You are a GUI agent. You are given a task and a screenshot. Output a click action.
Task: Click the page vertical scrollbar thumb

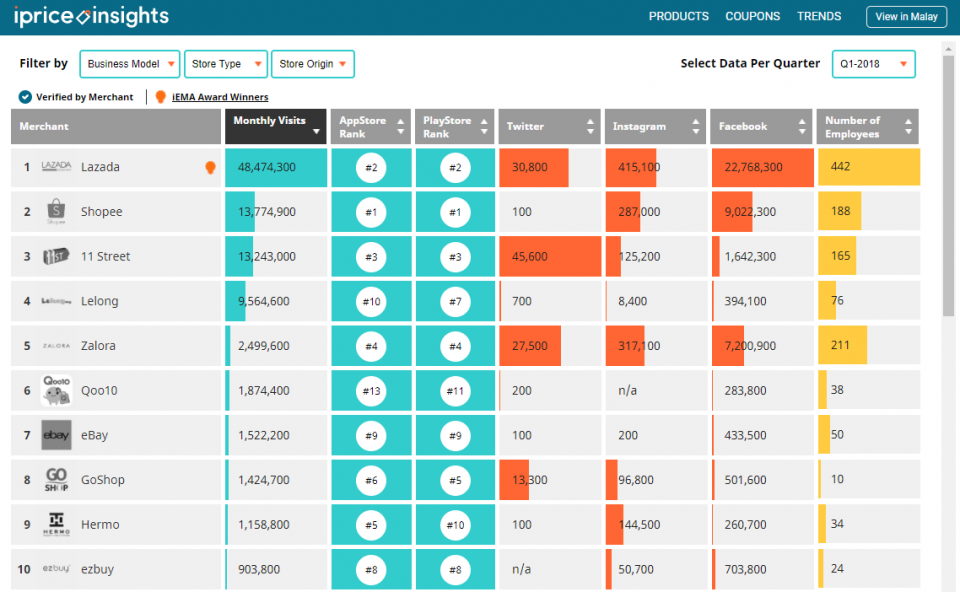[948, 187]
